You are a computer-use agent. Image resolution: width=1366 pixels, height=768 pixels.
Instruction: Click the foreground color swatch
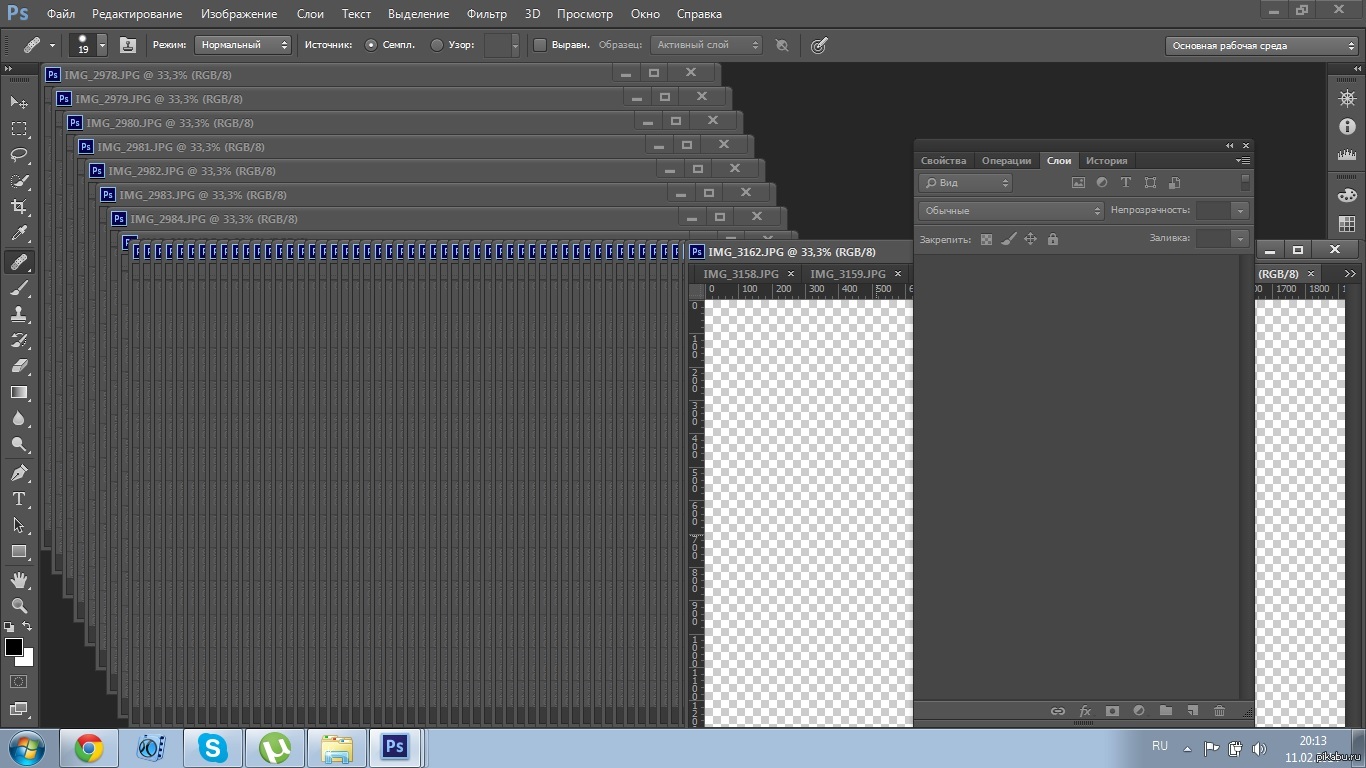point(14,647)
